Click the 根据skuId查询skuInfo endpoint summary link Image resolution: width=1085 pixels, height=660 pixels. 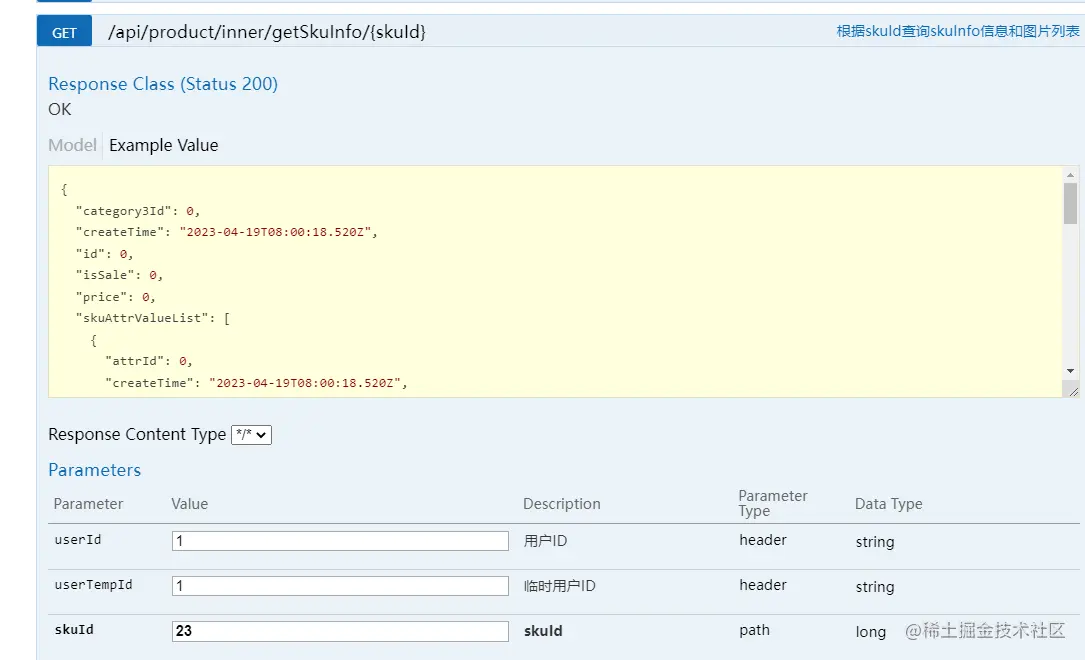(957, 31)
